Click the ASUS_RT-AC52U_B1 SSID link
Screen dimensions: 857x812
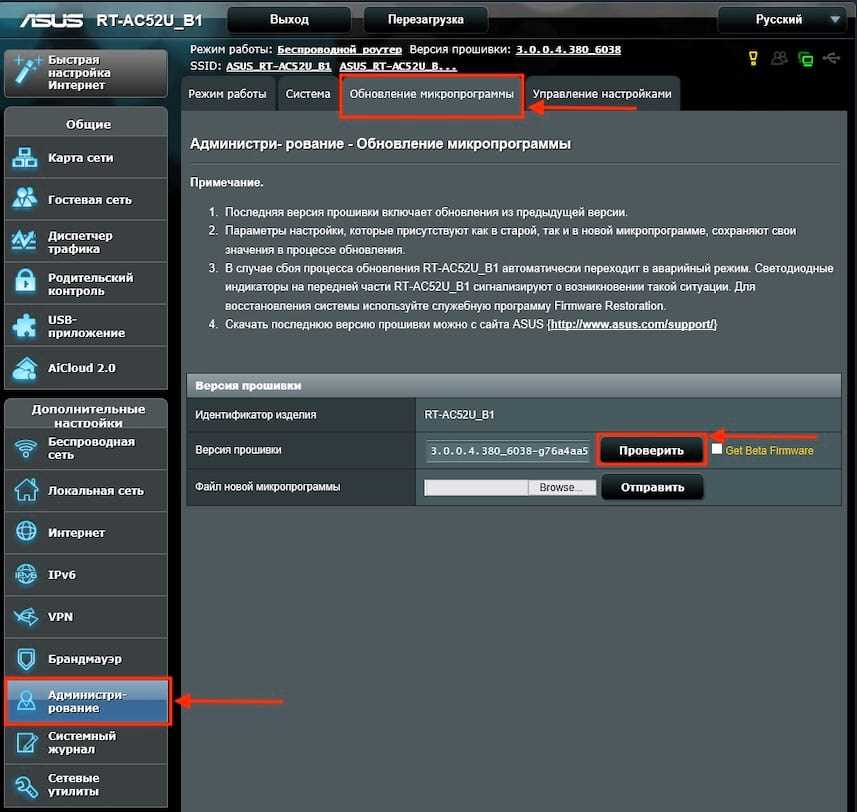pos(279,66)
